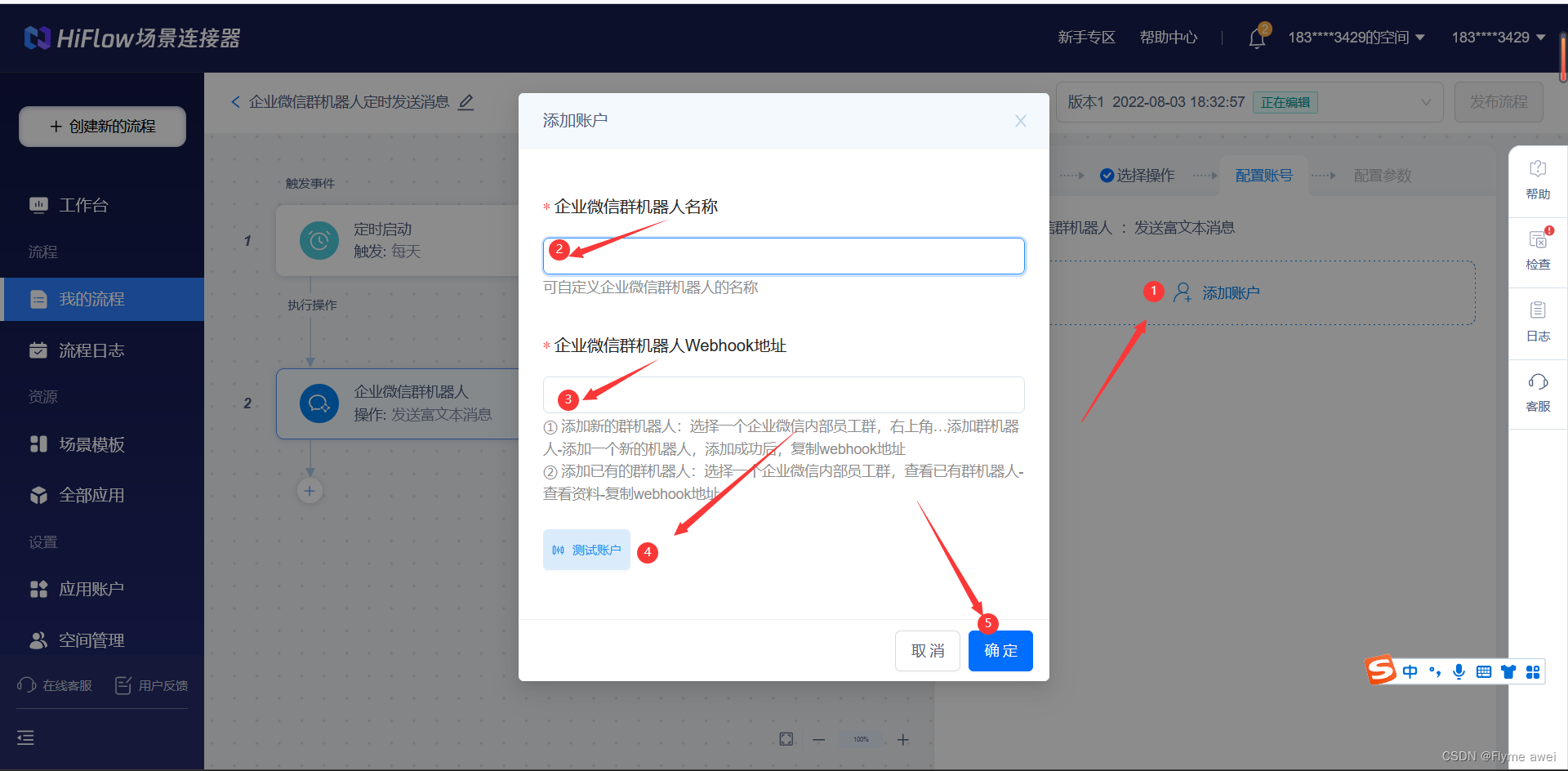This screenshot has width=1568, height=771.
Task: Click the 100% zoom level indicator
Action: (x=861, y=740)
